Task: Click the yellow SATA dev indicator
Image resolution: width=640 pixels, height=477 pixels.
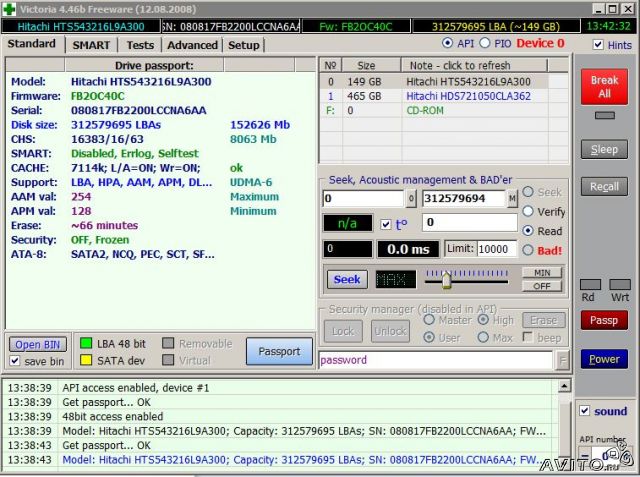Action: pos(86,360)
